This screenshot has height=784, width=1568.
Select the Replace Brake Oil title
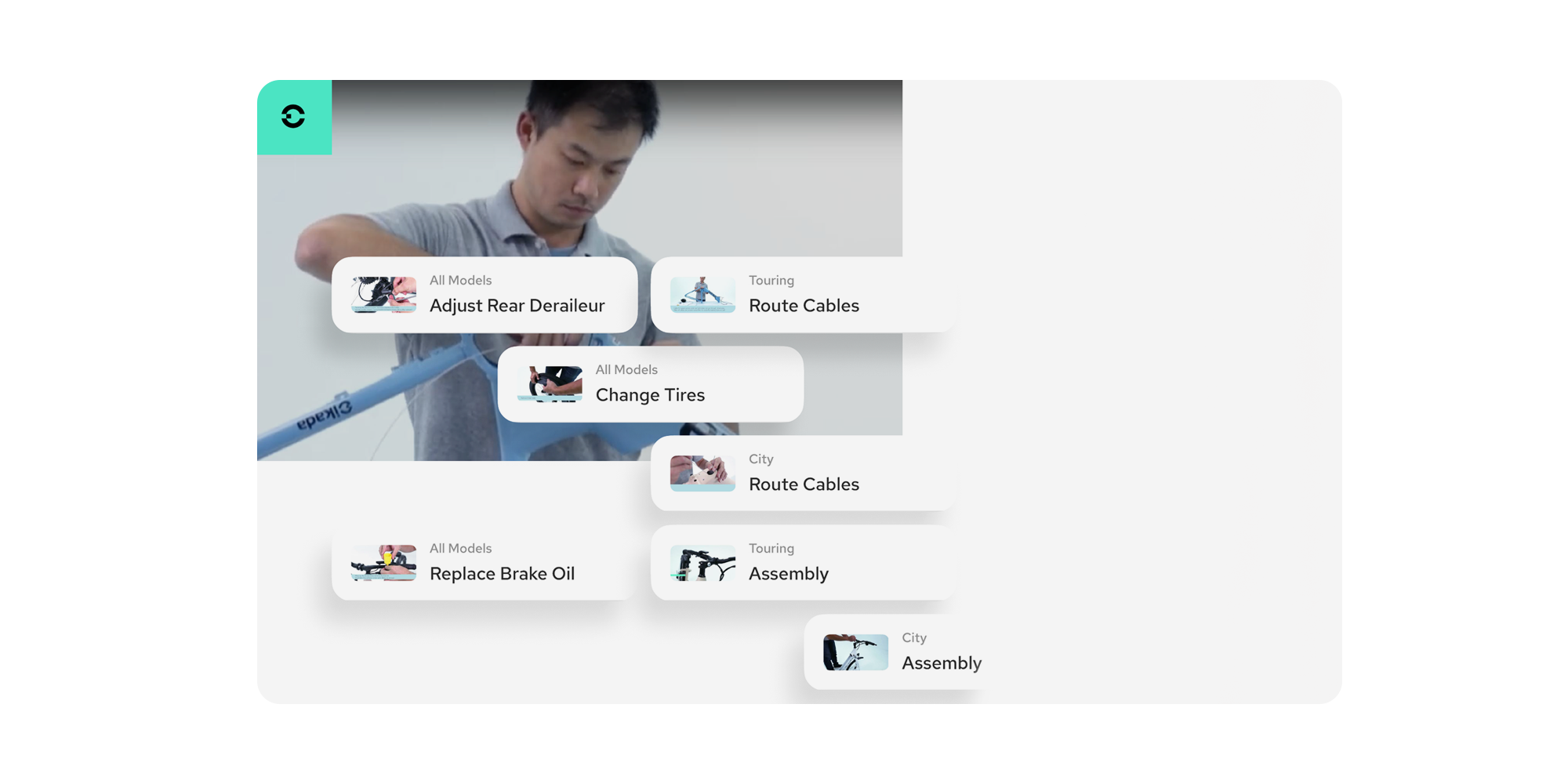tap(502, 574)
